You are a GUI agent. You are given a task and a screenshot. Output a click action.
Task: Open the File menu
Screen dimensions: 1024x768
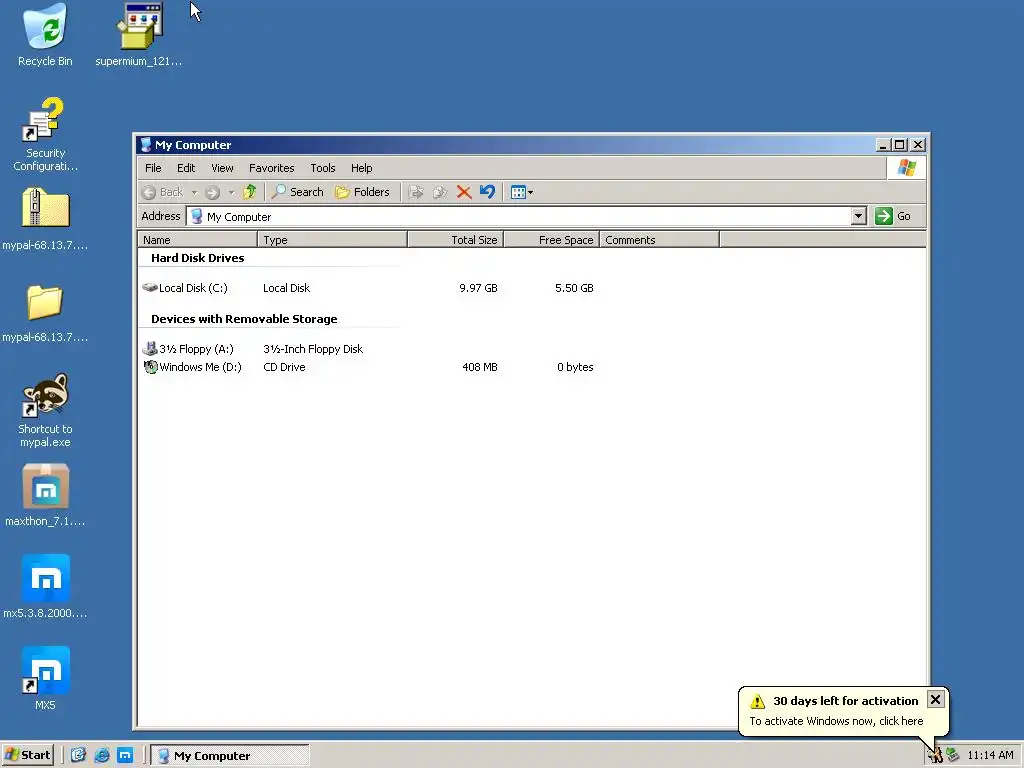(153, 168)
